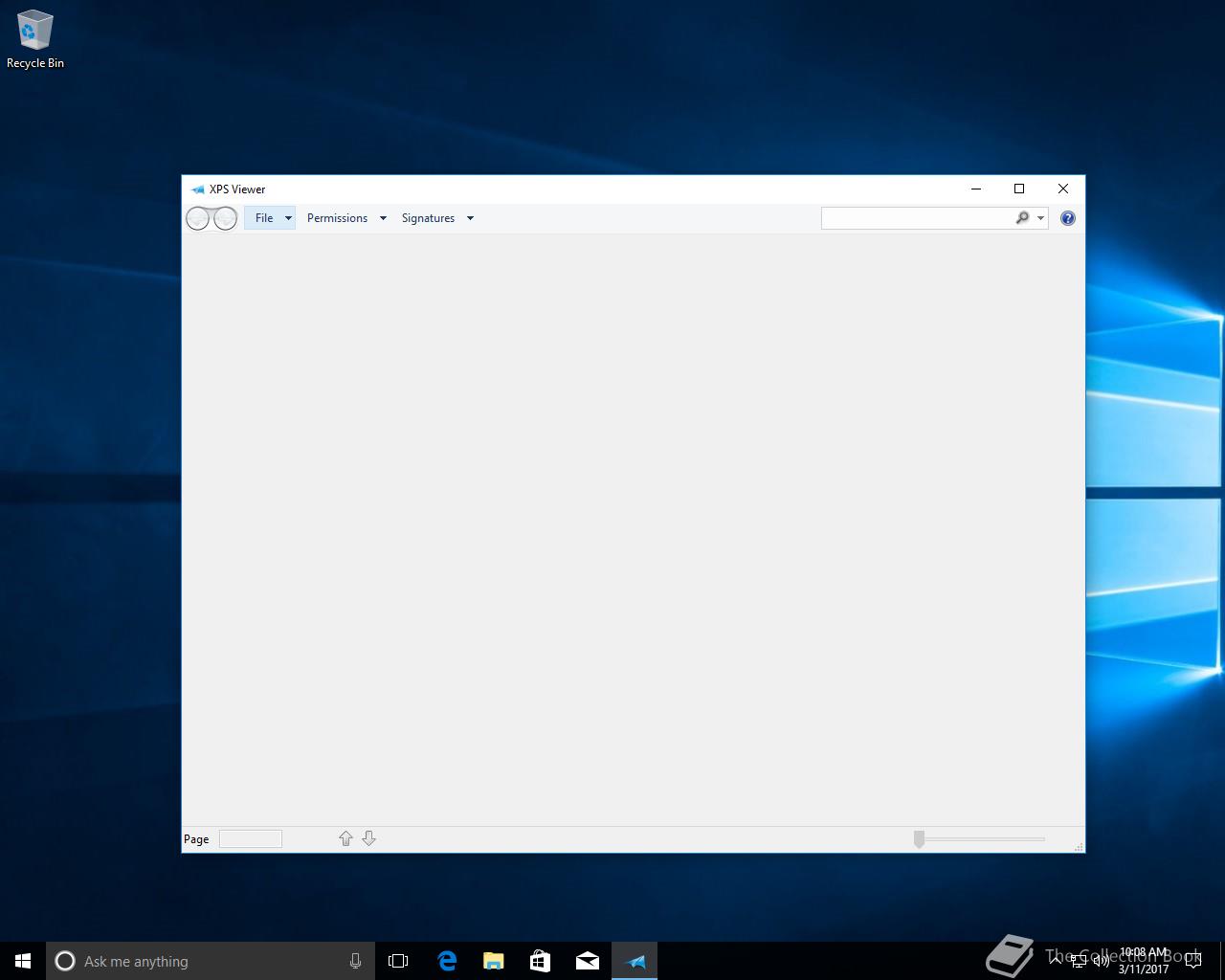Maximize the XPS Viewer window
Viewport: 1225px width, 980px height.
[1019, 189]
